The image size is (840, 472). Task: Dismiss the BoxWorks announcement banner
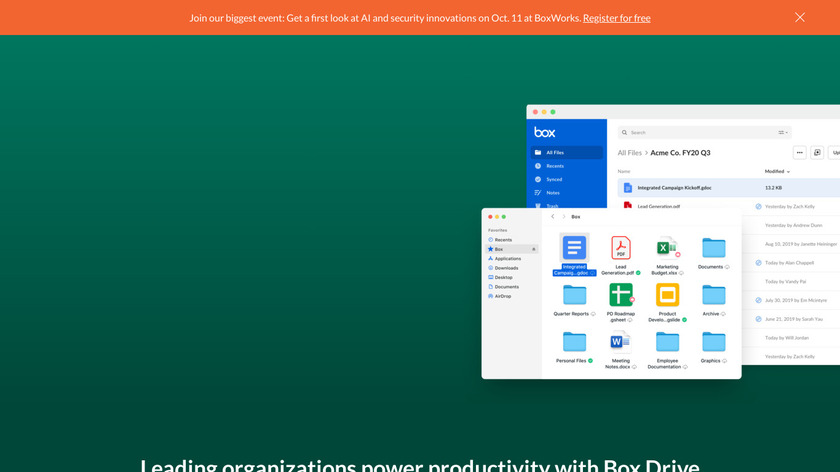(800, 17)
